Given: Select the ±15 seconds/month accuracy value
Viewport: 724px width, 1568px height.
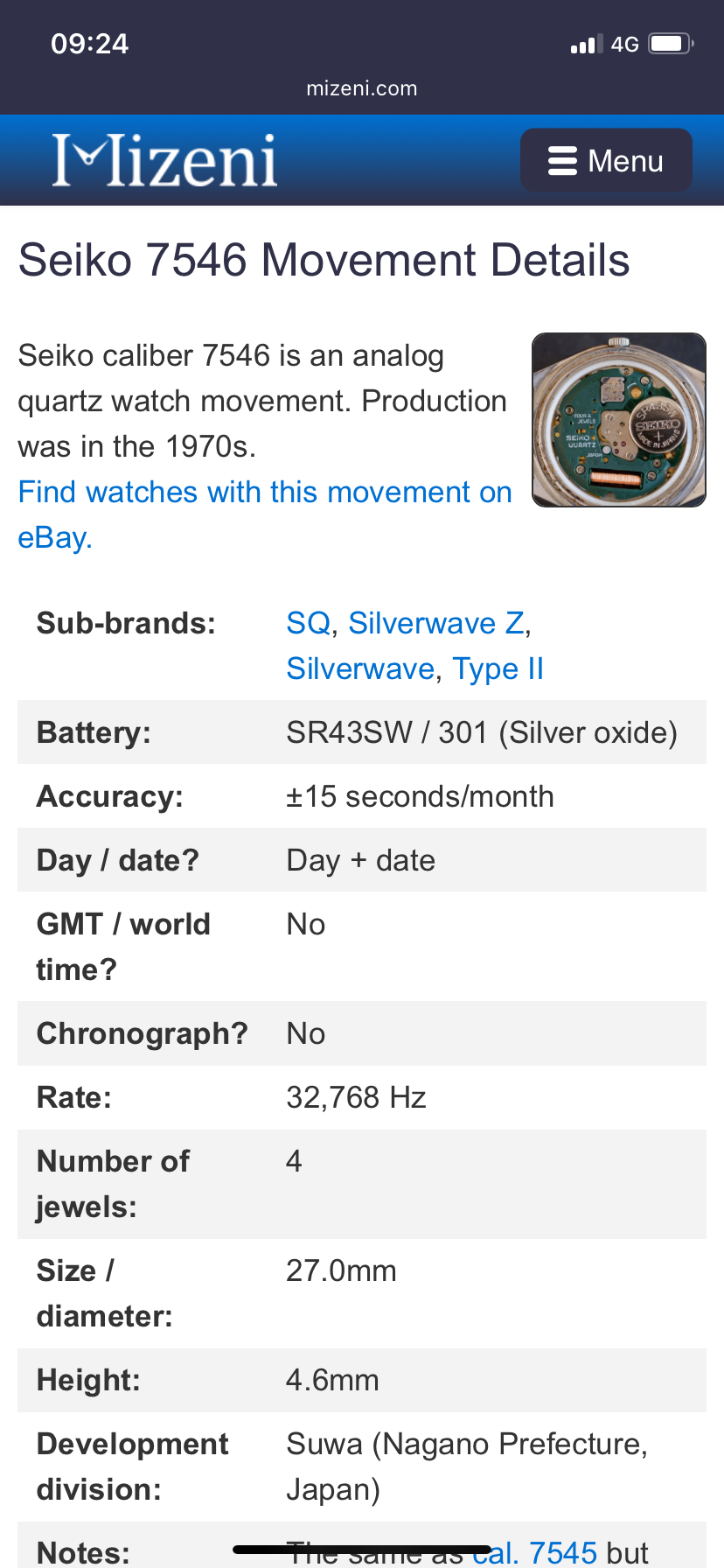Looking at the screenshot, I should click(420, 796).
